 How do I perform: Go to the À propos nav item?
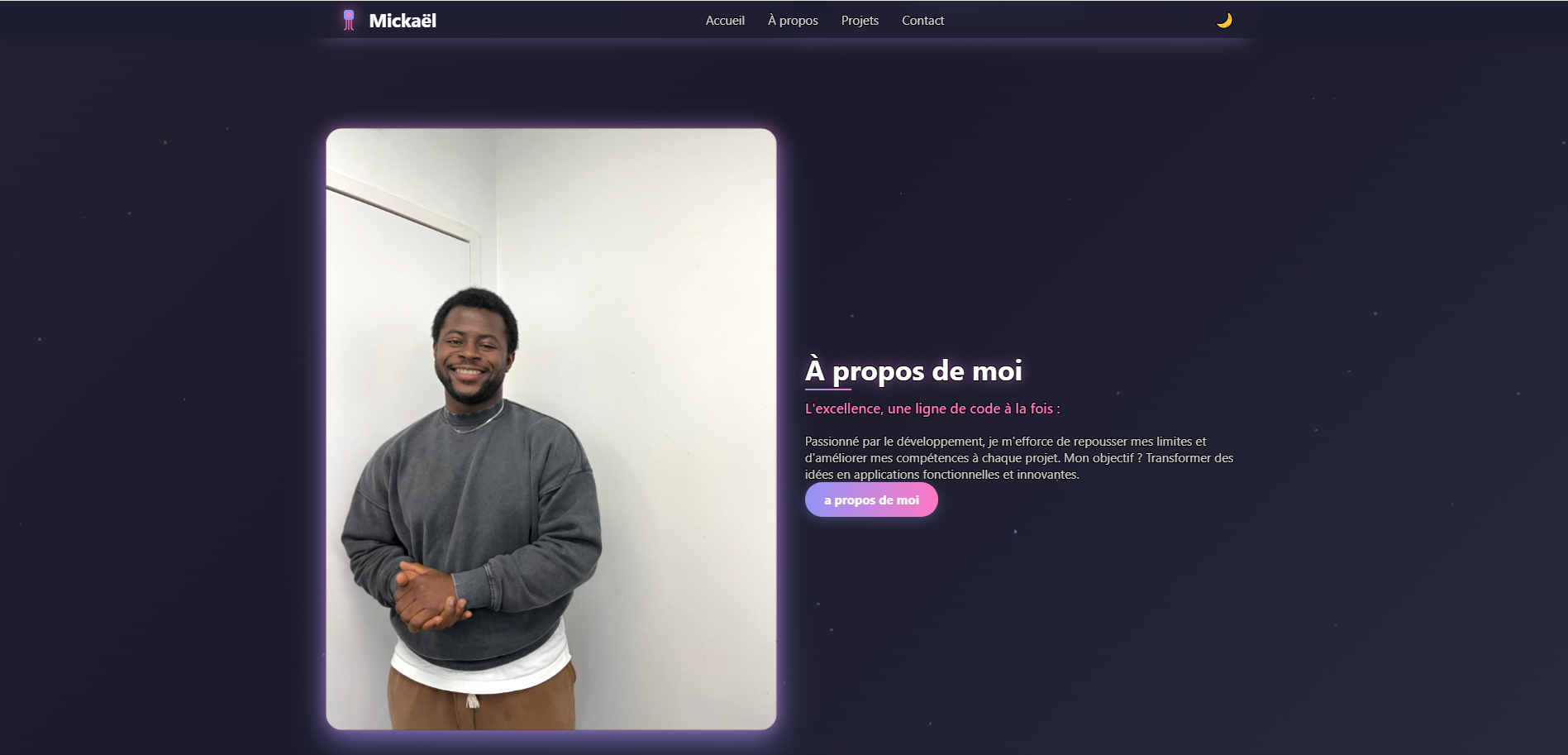click(x=793, y=21)
